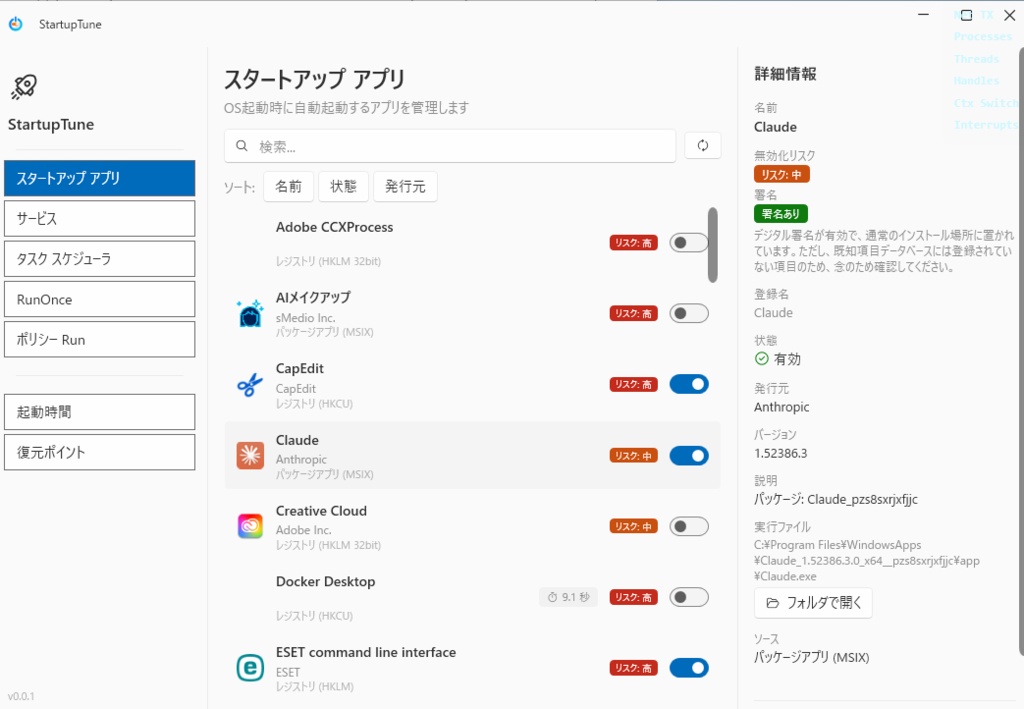The image size is (1024, 709).
Task: Click the リスク: 高 badge for Adobe CCXProcess
Action: [633, 243]
